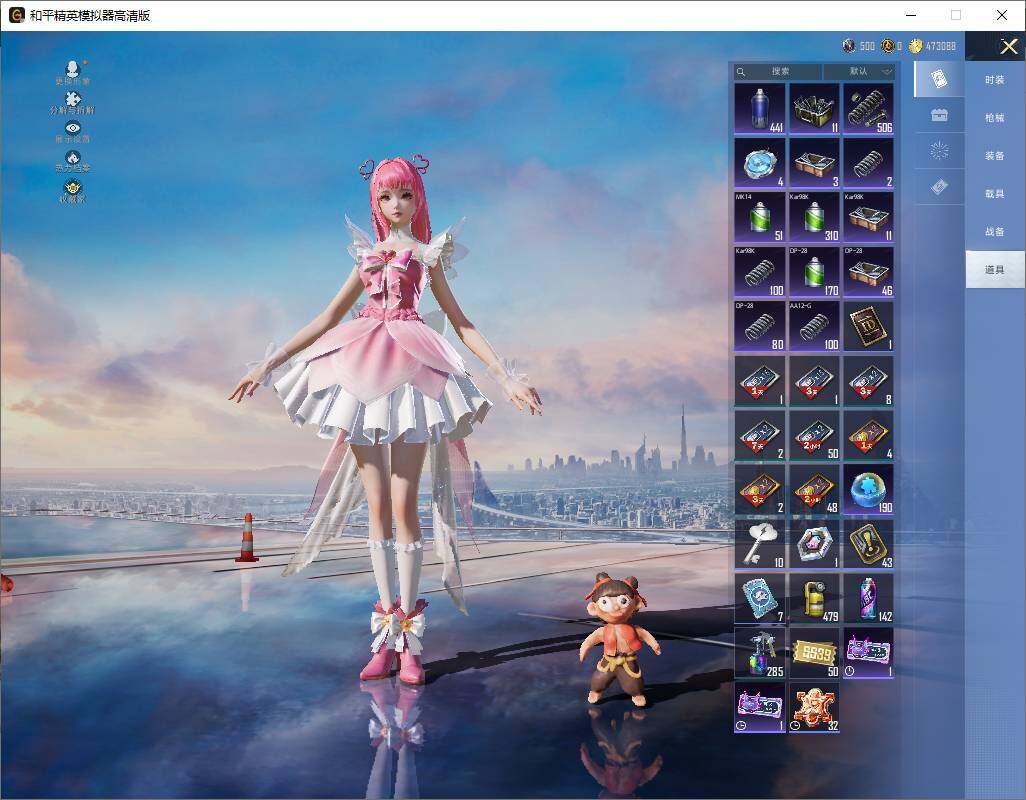Select the DP-28 parts box with 46
This screenshot has width=1026, height=800.
click(868, 272)
